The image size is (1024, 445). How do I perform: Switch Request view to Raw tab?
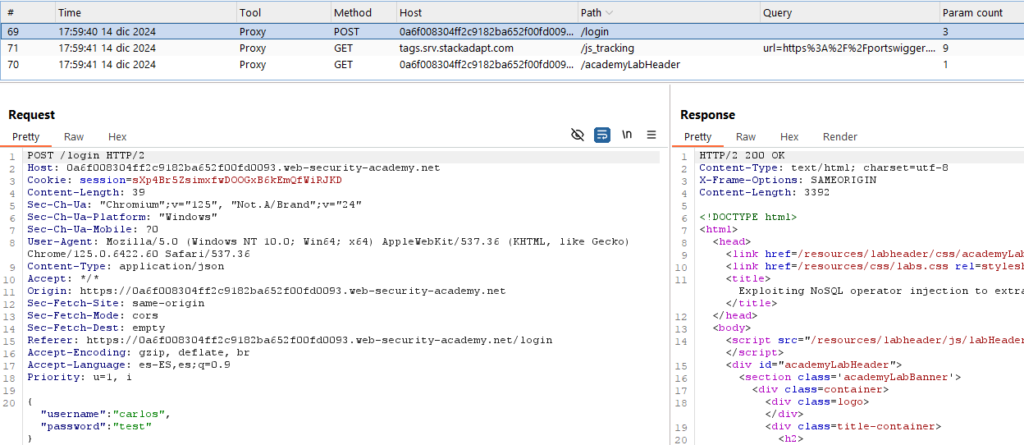(74, 137)
